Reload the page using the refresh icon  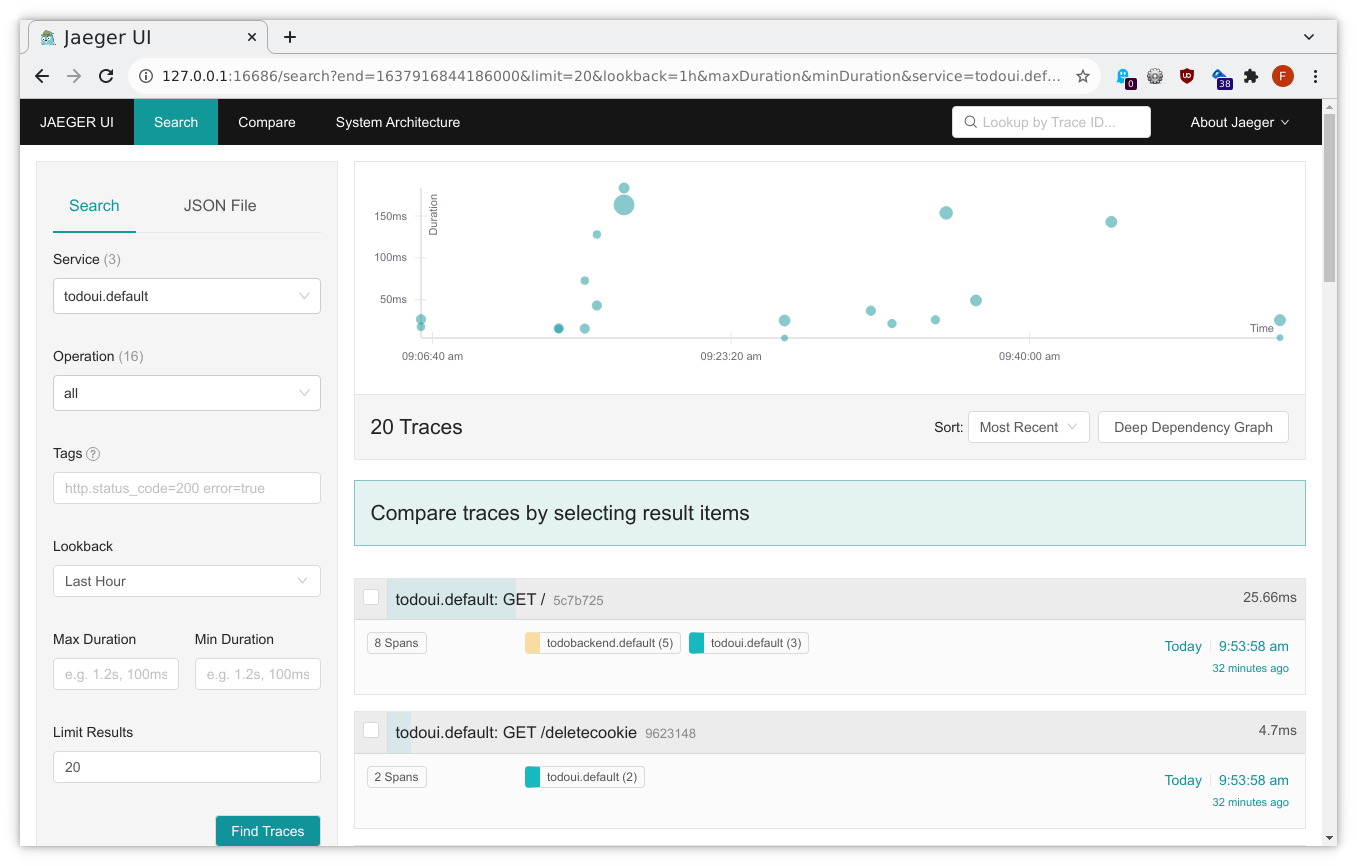[x=105, y=76]
